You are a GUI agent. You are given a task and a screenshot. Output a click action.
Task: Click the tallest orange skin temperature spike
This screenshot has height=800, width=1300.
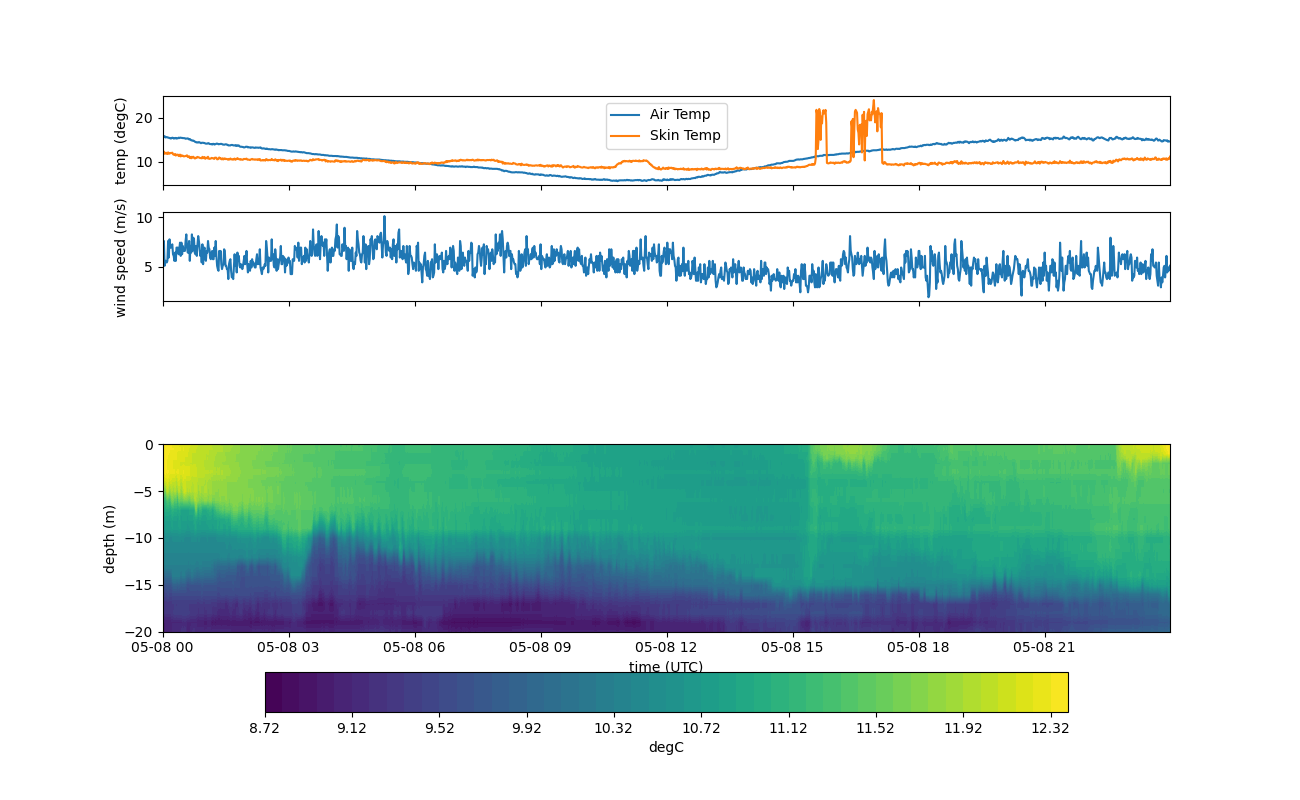873,103
